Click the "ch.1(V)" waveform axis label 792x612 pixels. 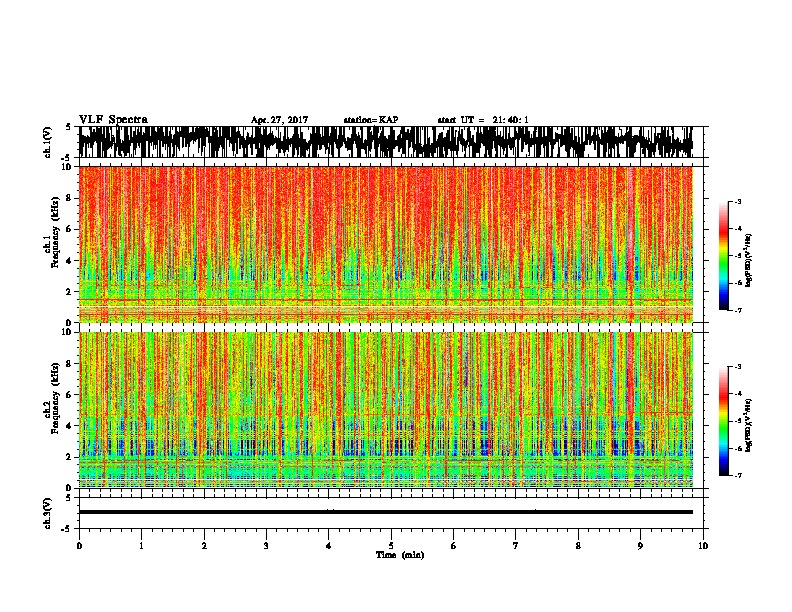point(47,142)
